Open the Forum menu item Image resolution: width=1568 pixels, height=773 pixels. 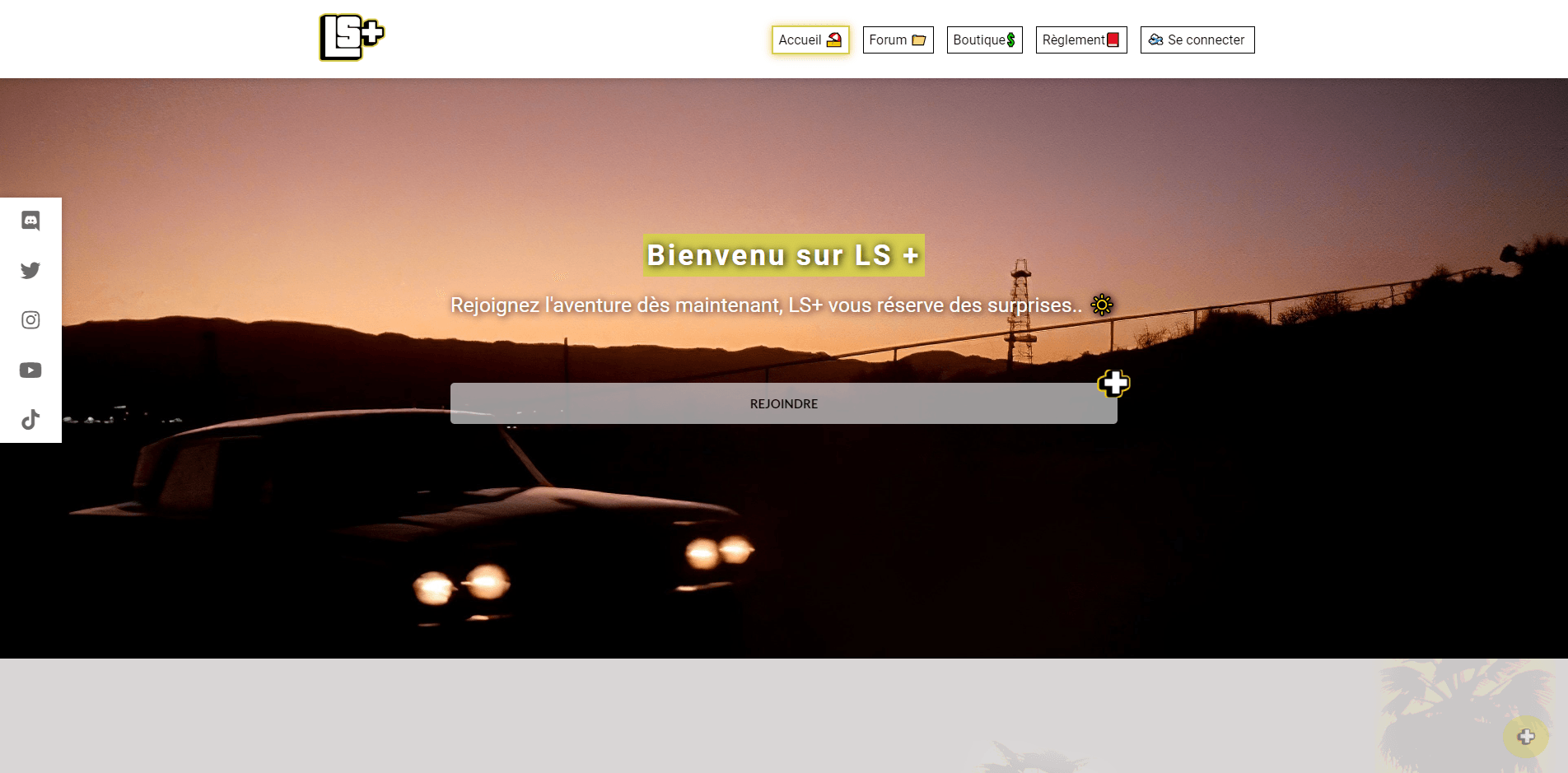[x=898, y=40]
